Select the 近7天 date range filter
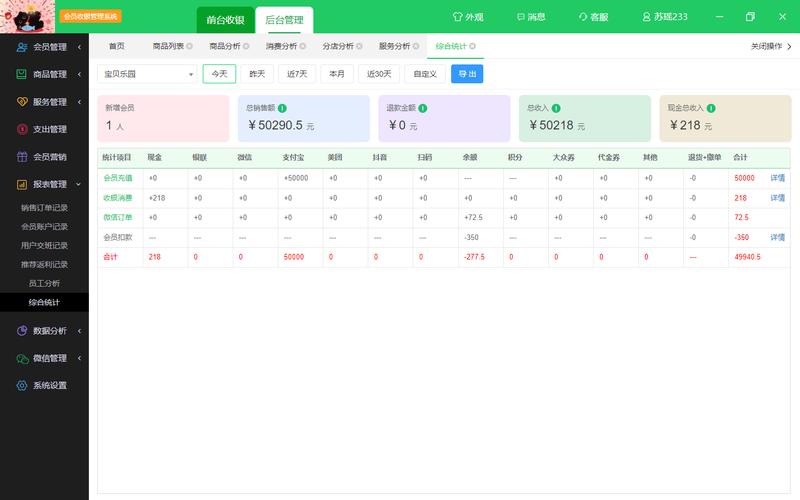The width and height of the screenshot is (800, 500). click(297, 74)
